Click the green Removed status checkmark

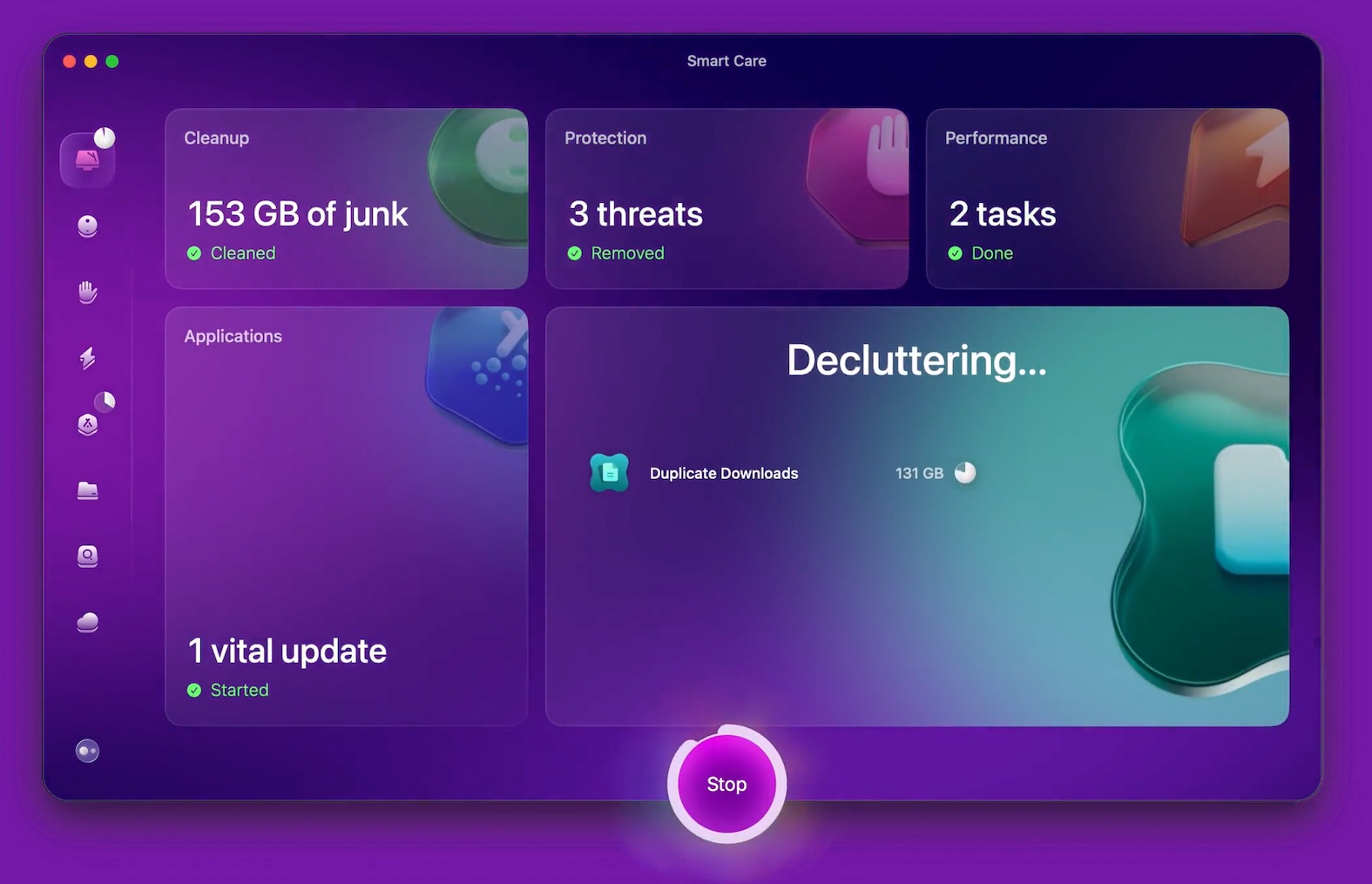coord(575,253)
